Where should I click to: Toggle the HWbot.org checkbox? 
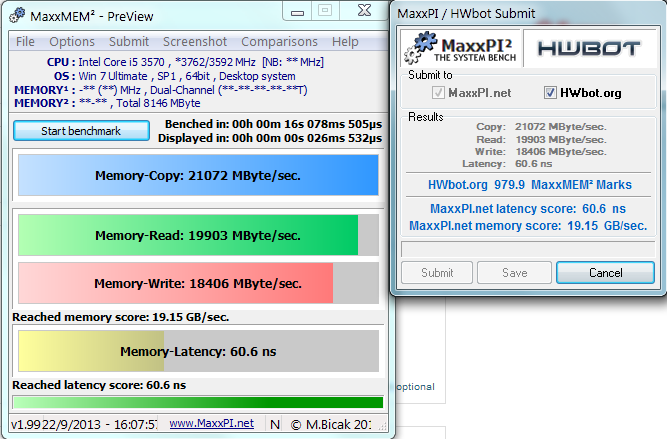point(550,92)
